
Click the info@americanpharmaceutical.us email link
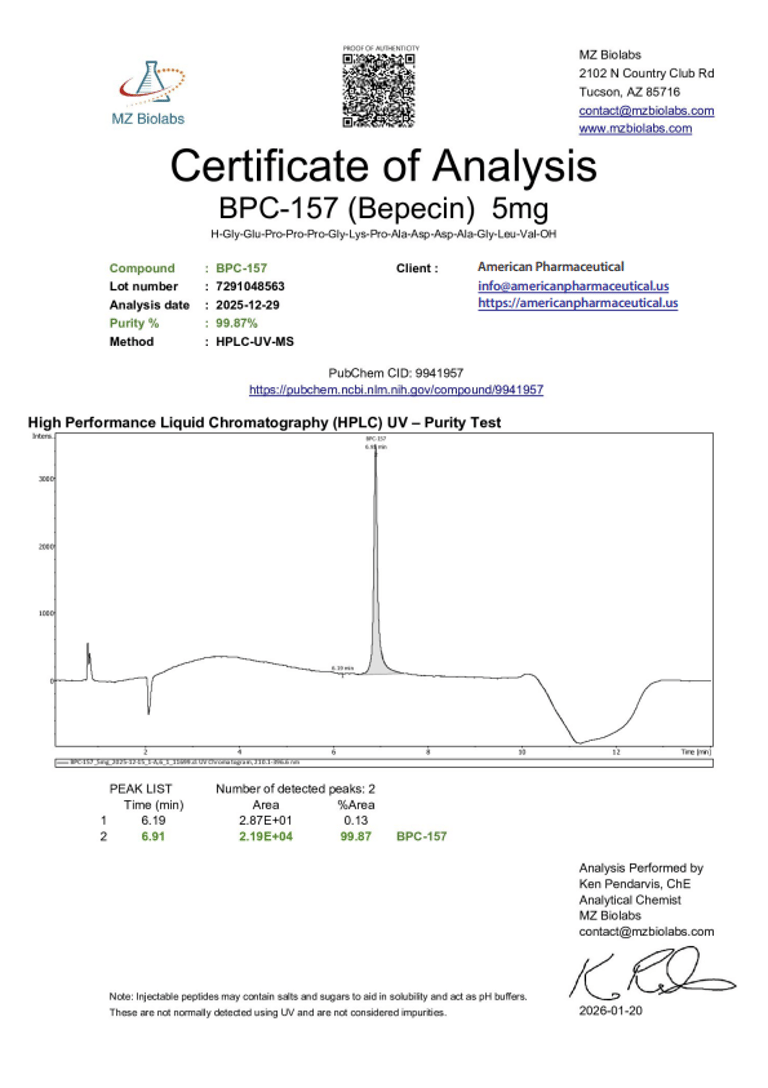click(573, 286)
